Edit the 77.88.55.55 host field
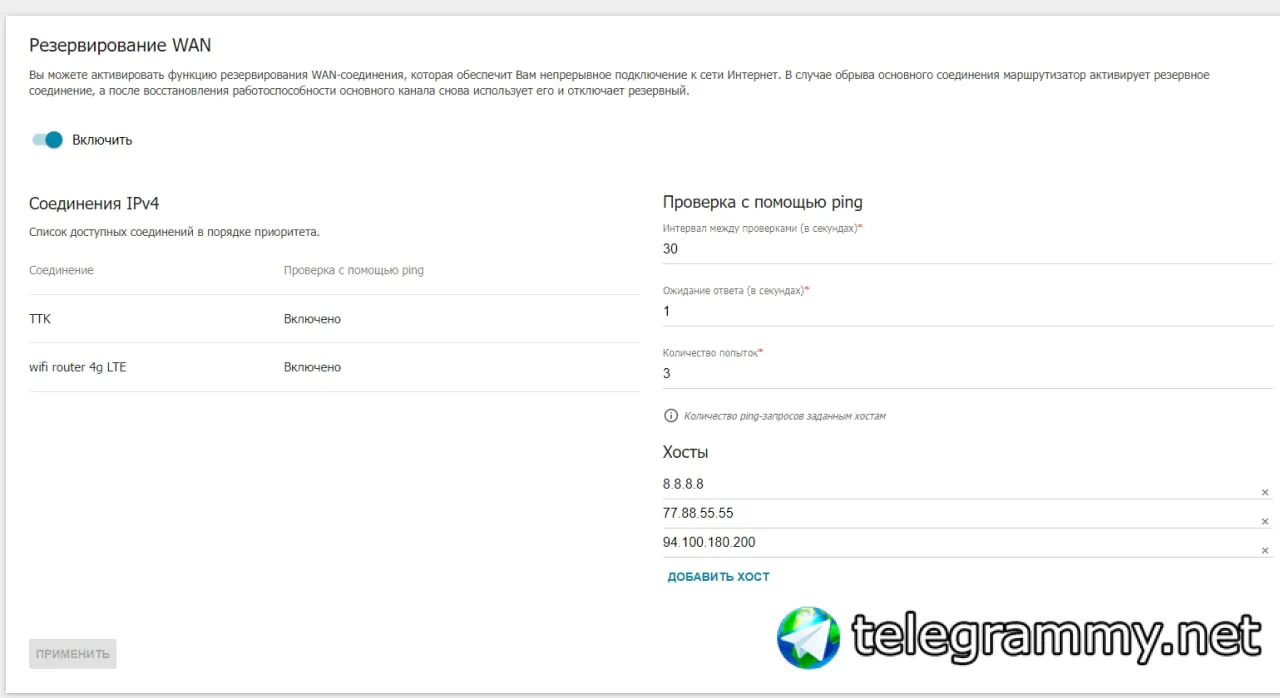The image size is (1280, 698). tap(958, 513)
